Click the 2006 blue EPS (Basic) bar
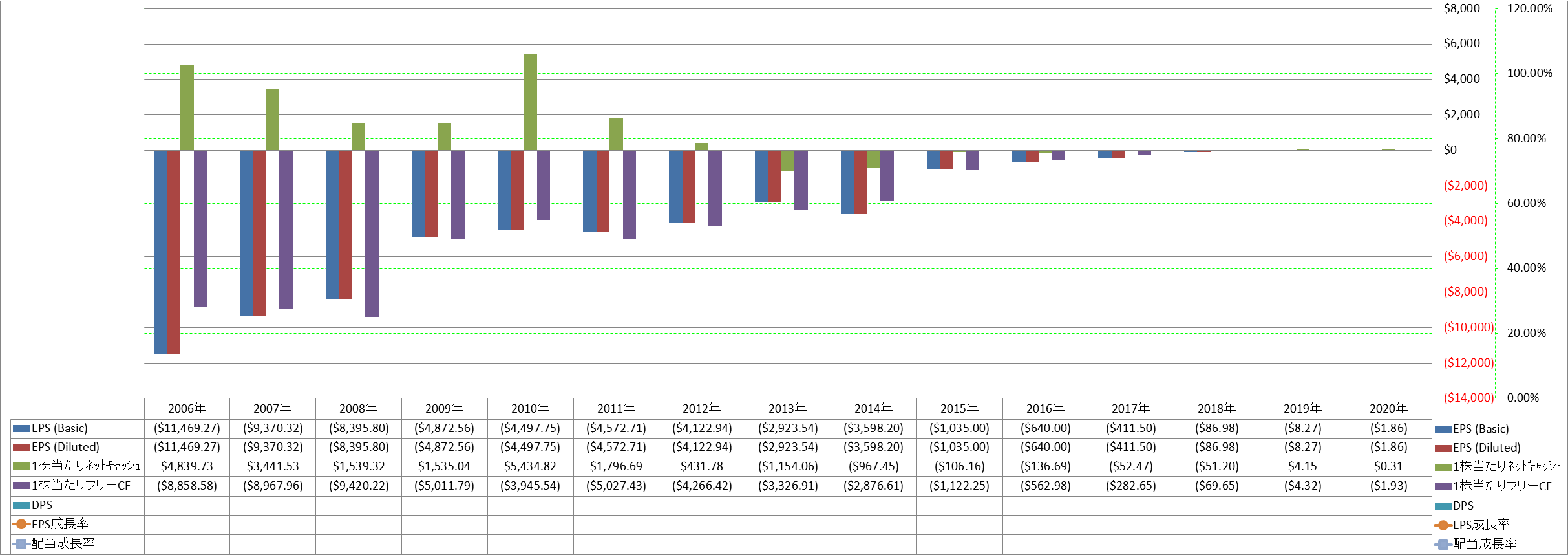Image resolution: width=1568 pixels, height=555 pixels. [160, 252]
